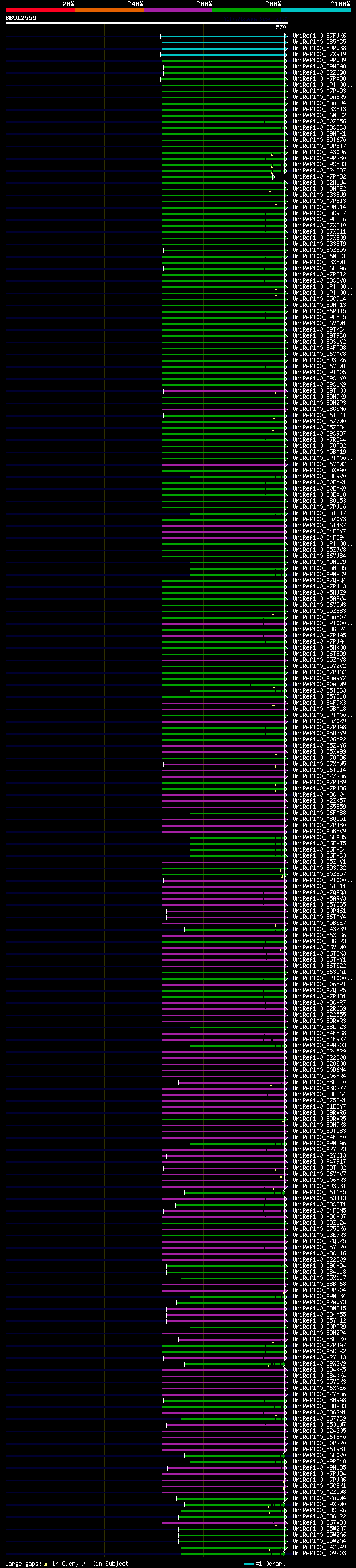Select the UniRef100_B9S932 label

tap(319, 868)
